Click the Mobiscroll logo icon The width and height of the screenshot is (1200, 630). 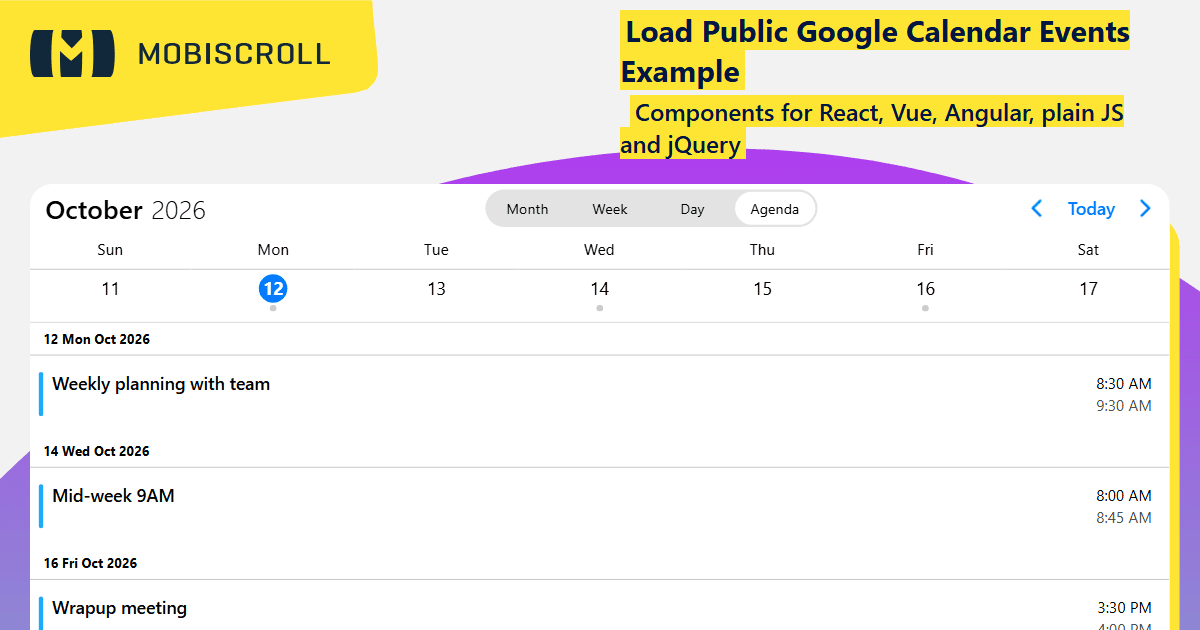[72, 53]
